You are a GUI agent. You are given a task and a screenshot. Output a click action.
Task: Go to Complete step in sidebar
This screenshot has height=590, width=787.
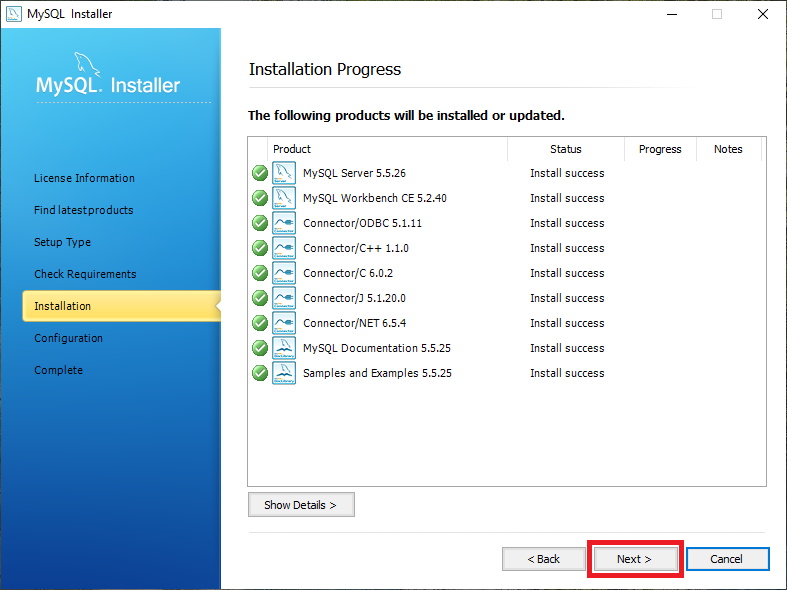point(58,370)
